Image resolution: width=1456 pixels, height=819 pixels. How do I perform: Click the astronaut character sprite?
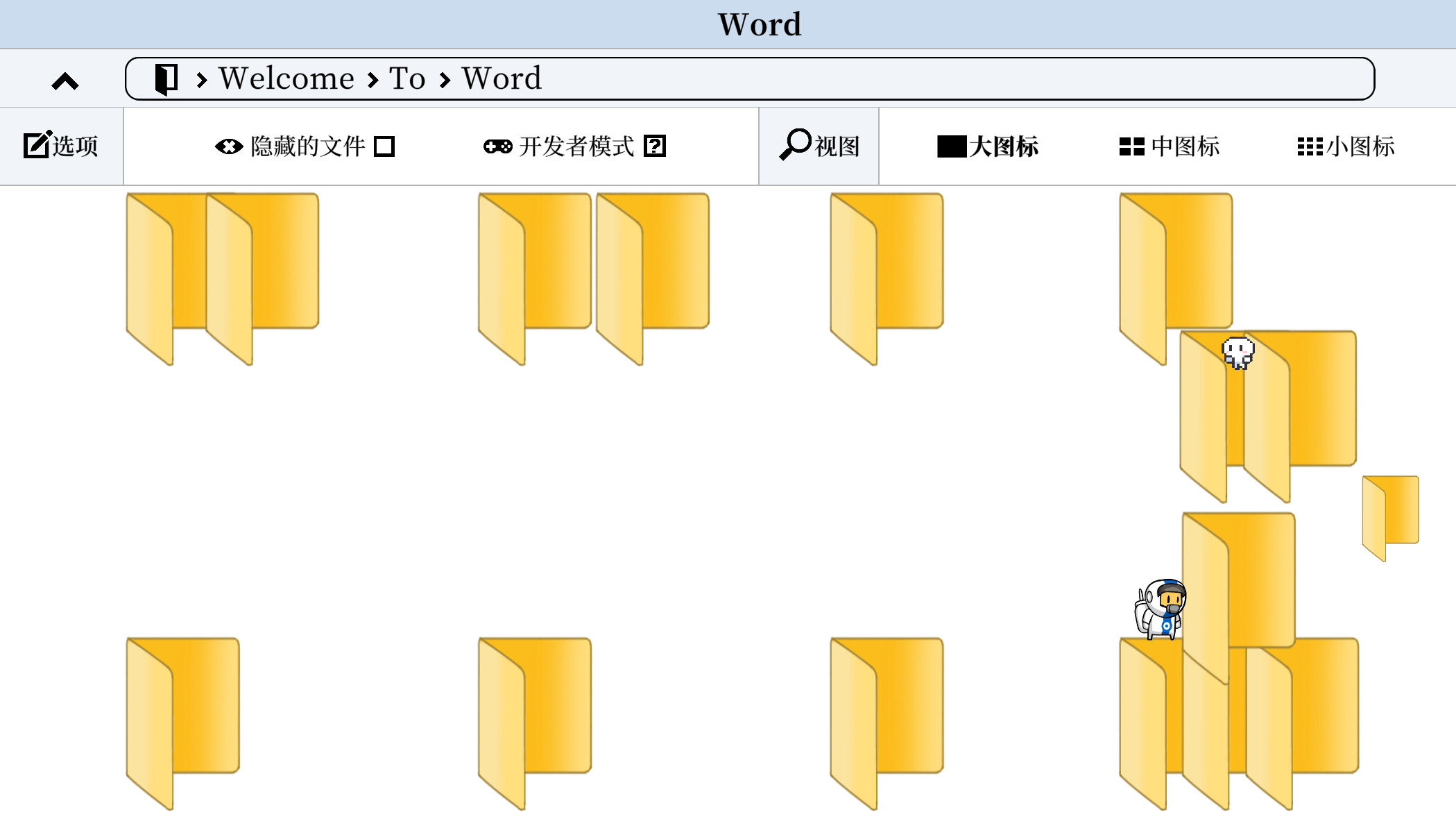[1161, 609]
